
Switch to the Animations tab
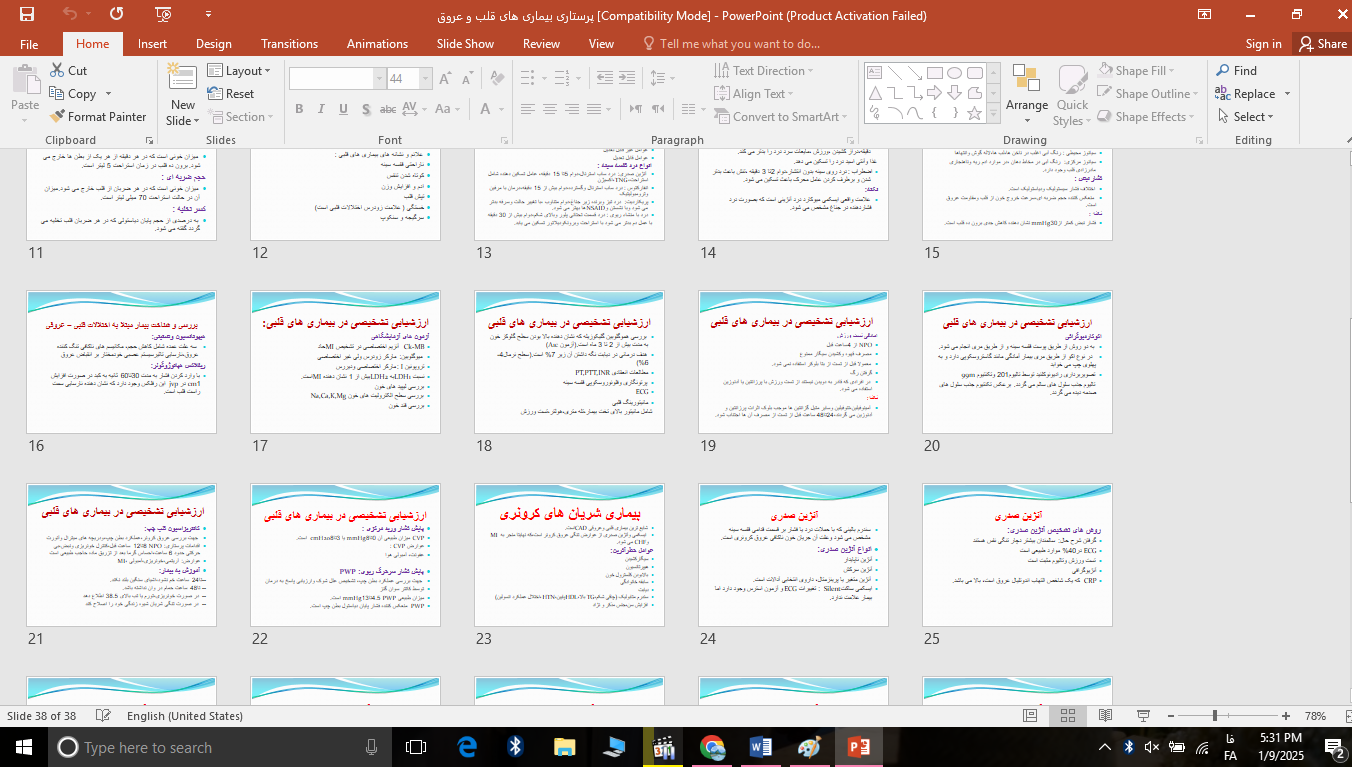click(x=377, y=44)
